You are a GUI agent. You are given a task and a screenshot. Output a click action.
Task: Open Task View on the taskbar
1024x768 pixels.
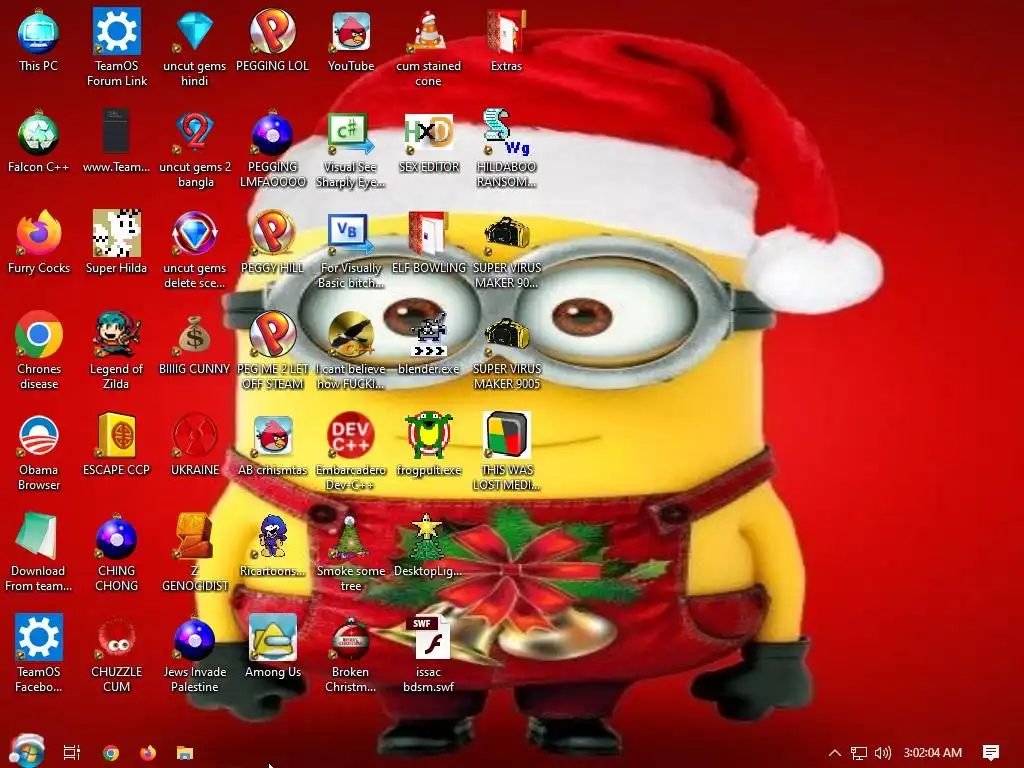coord(72,752)
